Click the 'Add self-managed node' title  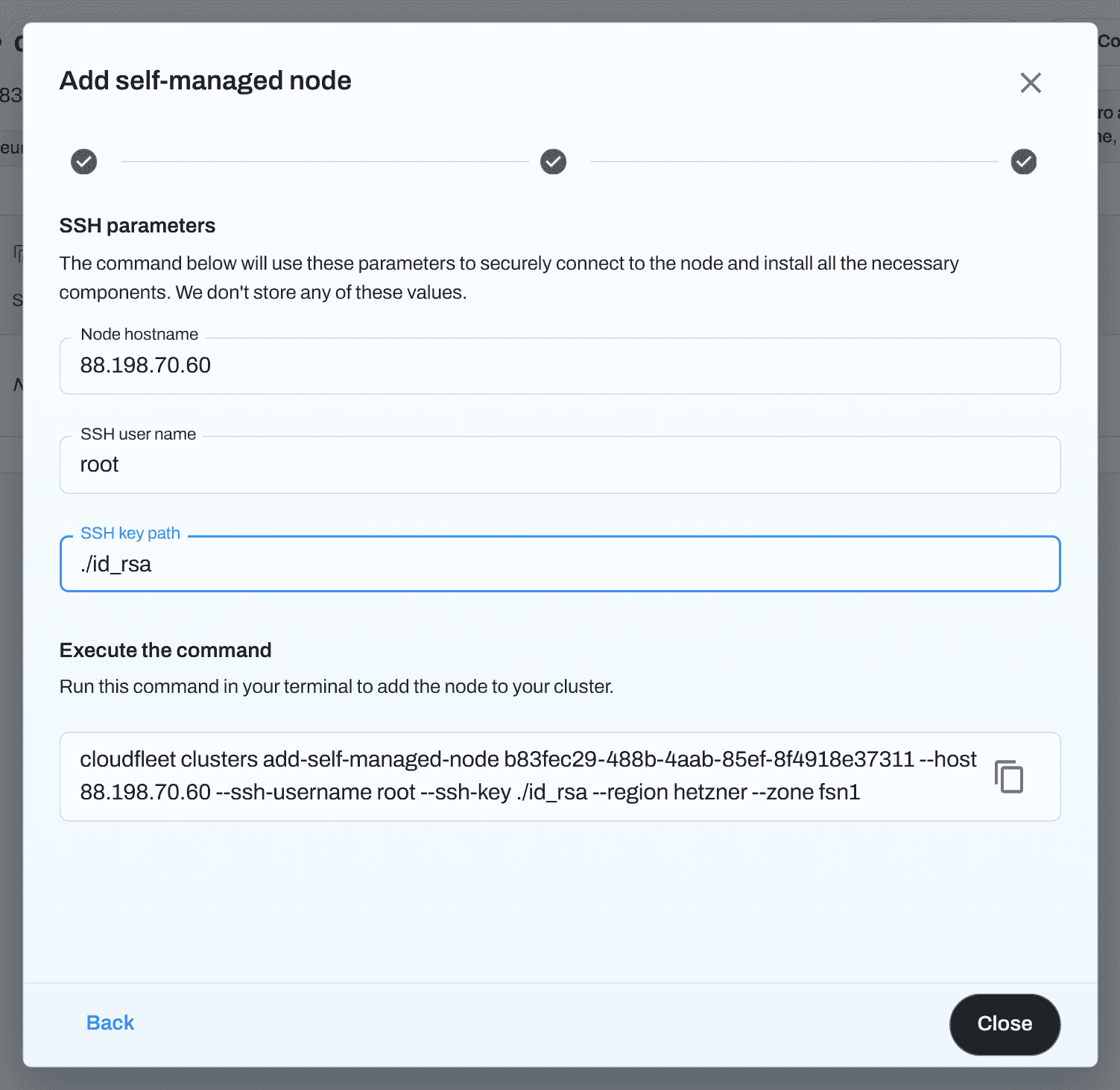tap(206, 80)
